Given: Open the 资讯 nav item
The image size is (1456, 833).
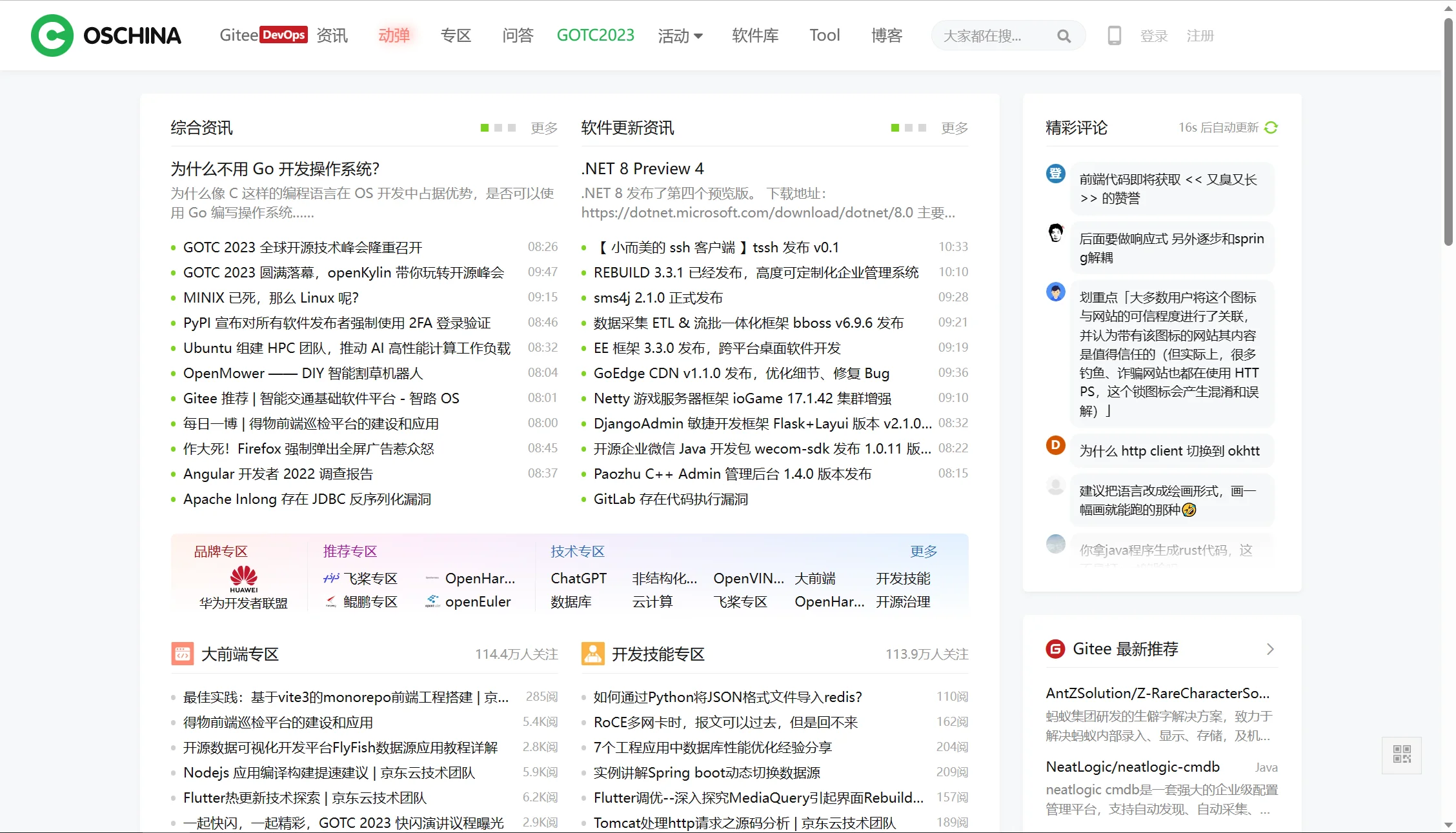Looking at the screenshot, I should tap(332, 35).
